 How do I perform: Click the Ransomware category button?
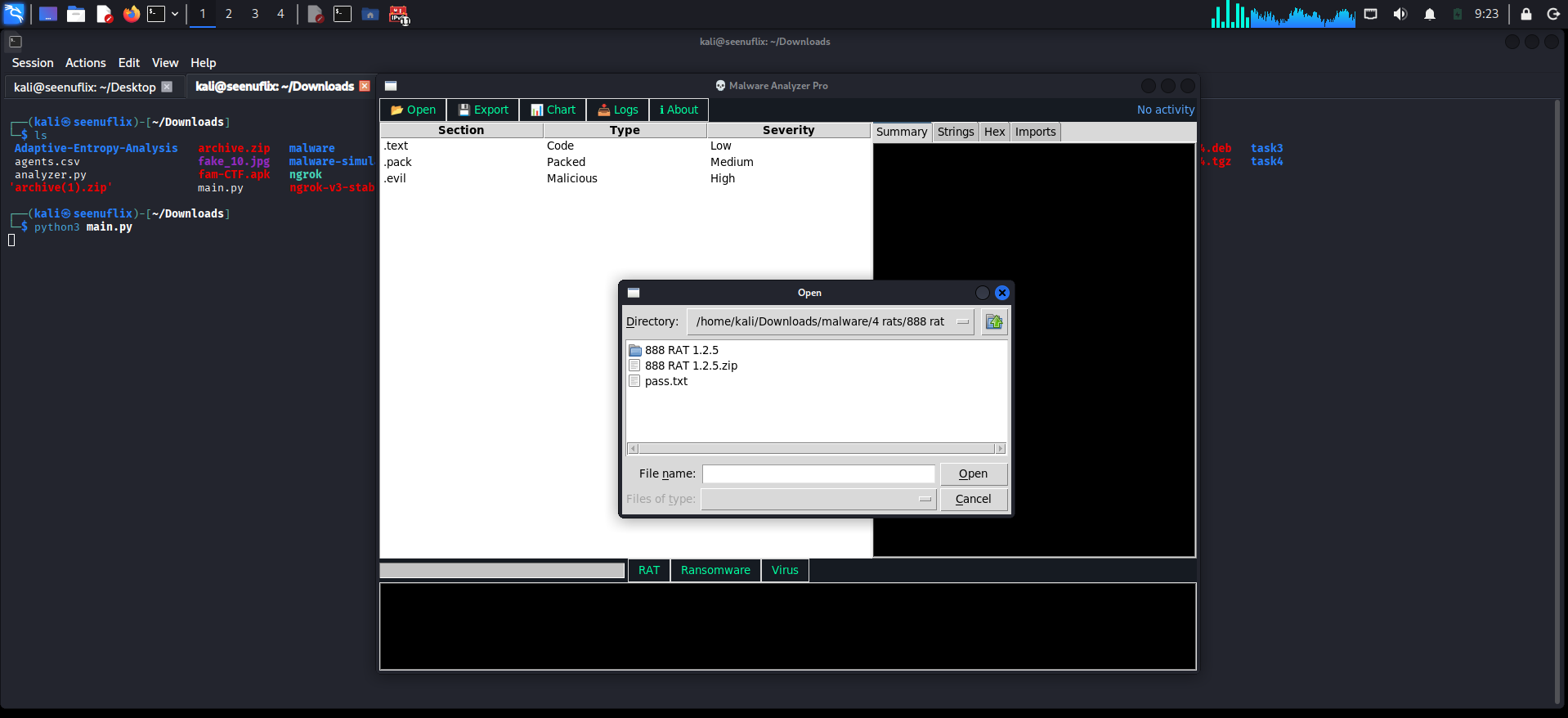coord(715,570)
